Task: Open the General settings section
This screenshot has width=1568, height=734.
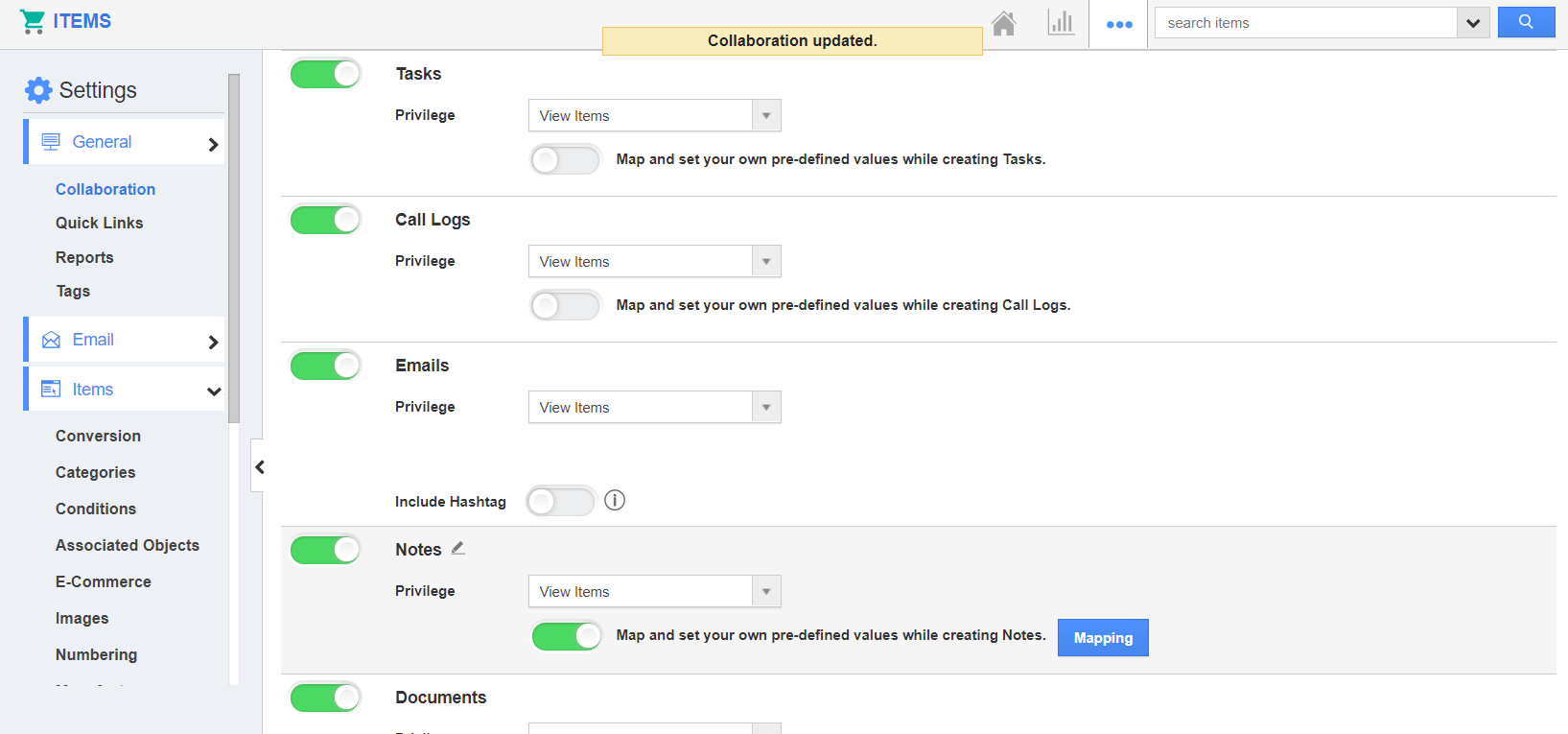Action: [125, 142]
